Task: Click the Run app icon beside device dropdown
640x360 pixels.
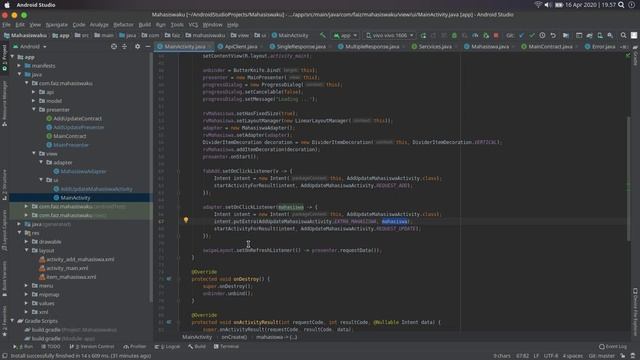Action: point(423,36)
